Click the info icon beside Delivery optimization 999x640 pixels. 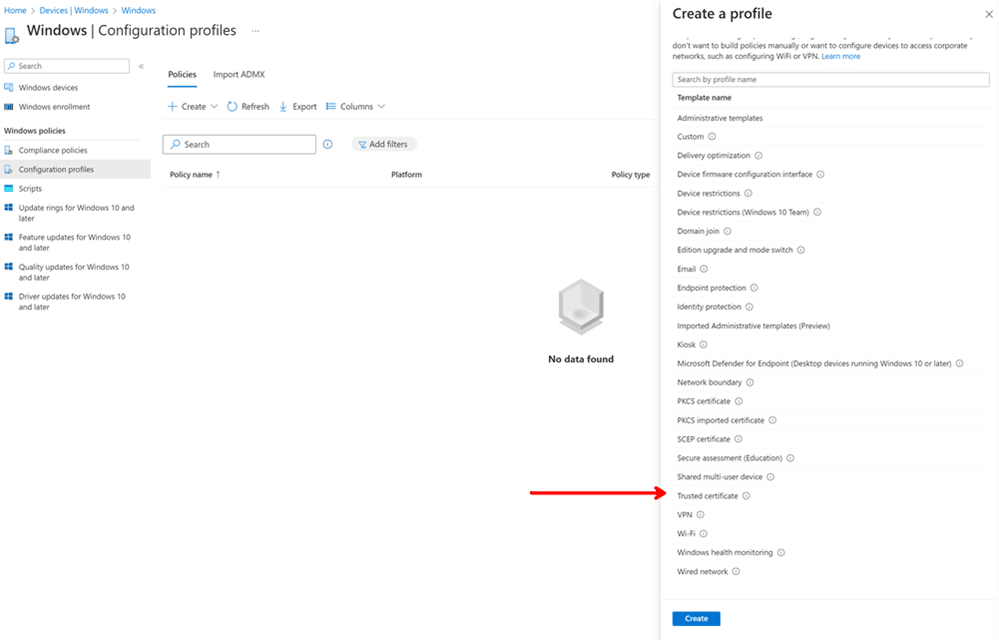pos(758,155)
